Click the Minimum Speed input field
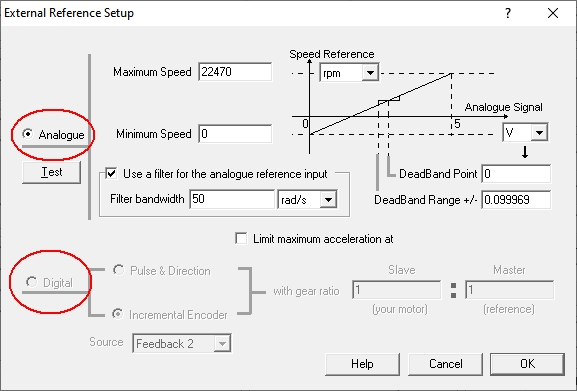Viewport: 577px width, 391px height. [x=235, y=134]
